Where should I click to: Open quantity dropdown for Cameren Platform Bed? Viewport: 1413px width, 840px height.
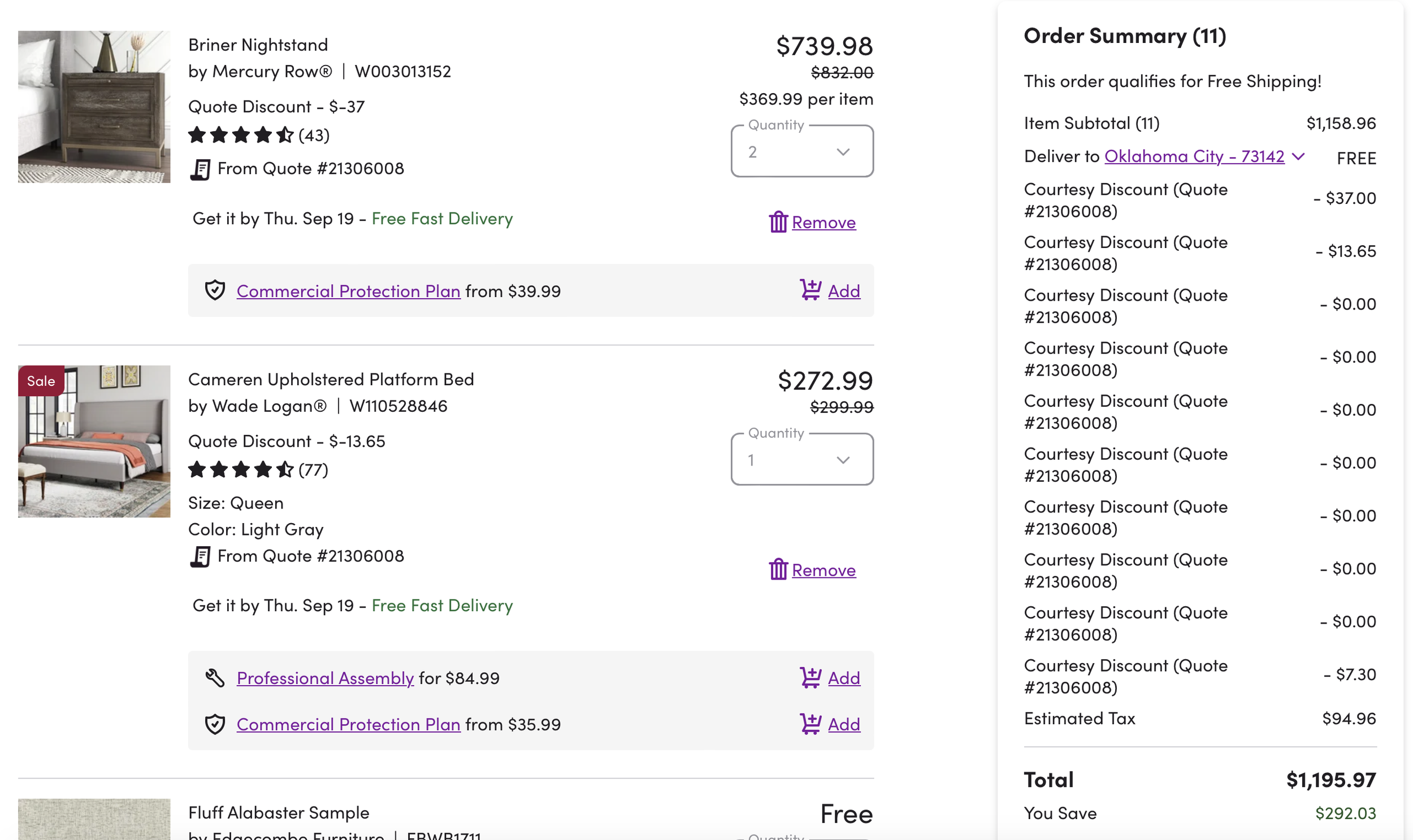click(x=801, y=460)
